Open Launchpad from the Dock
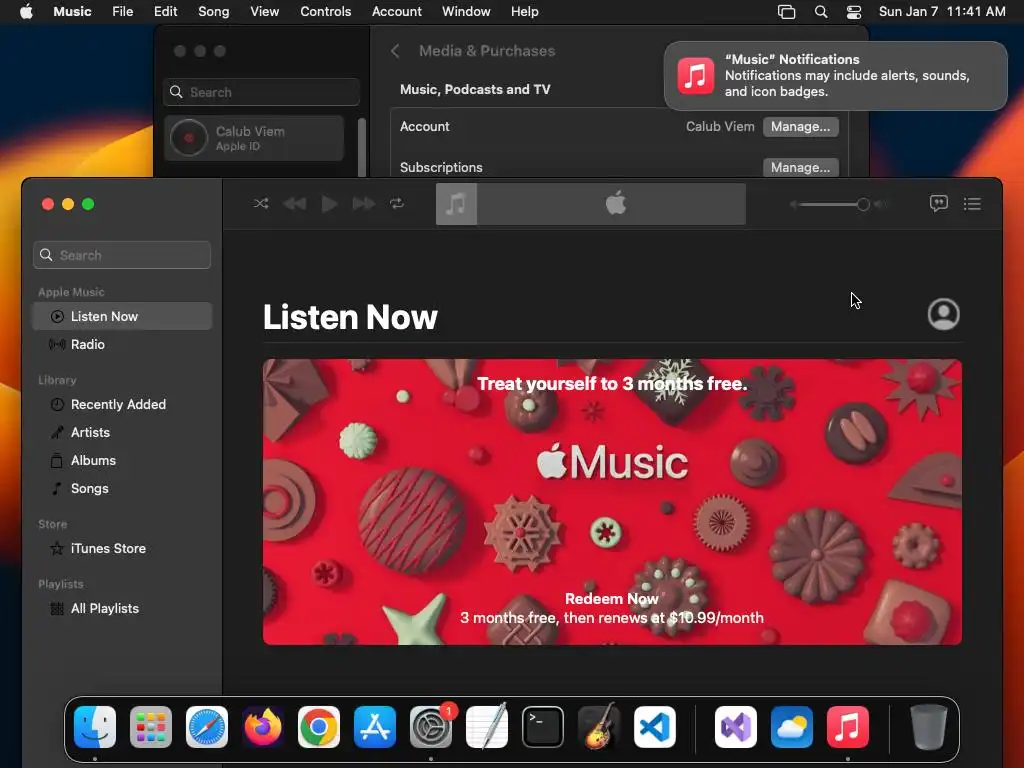 (151, 727)
